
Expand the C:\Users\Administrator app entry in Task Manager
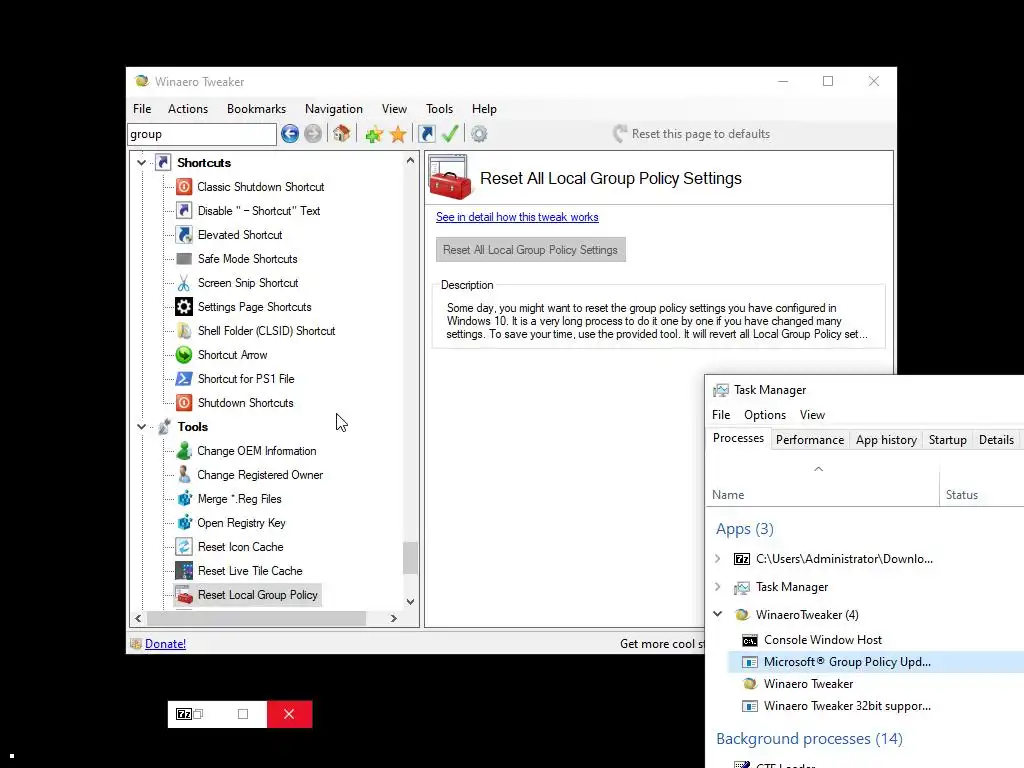718,559
